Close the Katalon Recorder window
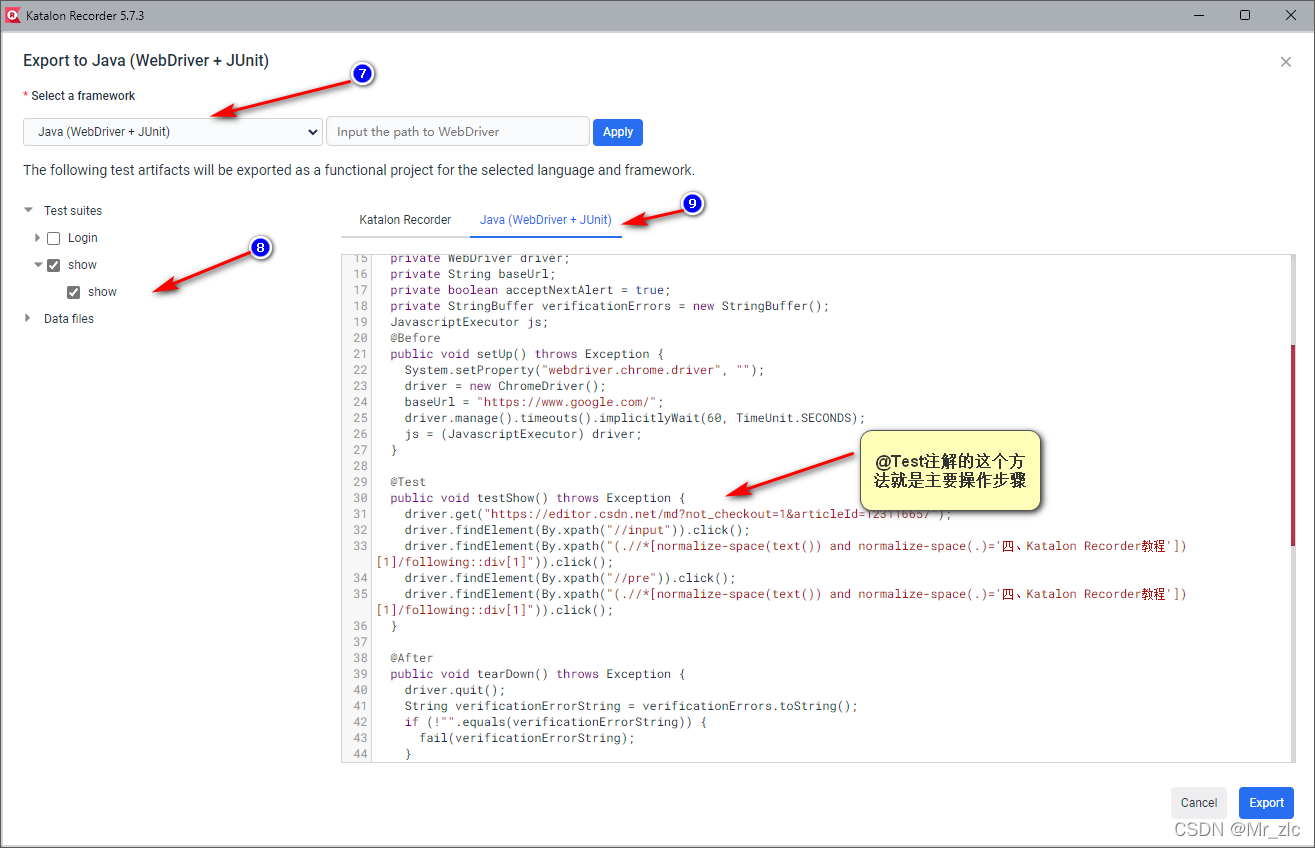Screen dimensions: 1315x848 1290,15
